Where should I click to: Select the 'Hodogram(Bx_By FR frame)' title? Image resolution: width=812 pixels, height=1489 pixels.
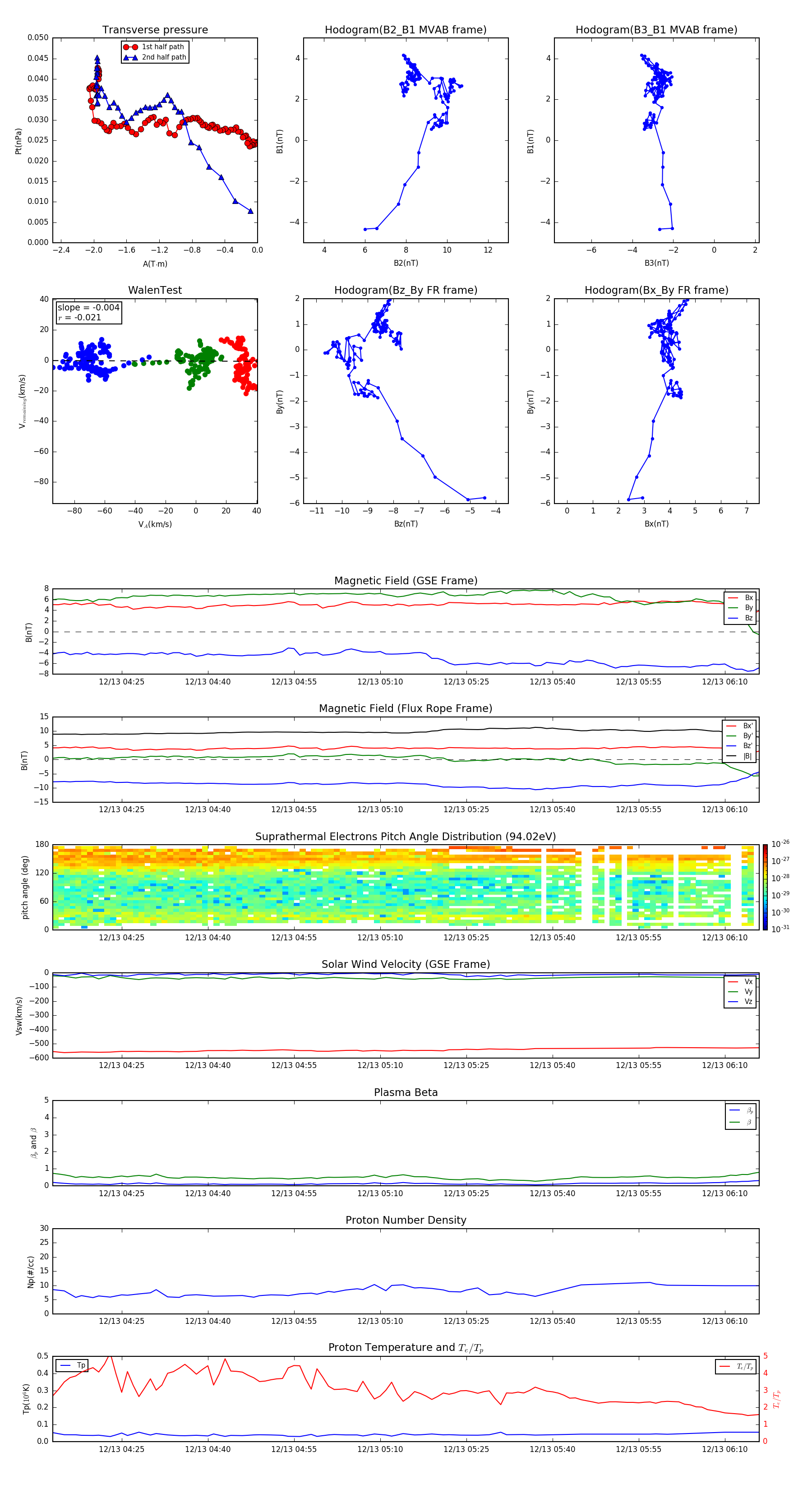pos(656,290)
